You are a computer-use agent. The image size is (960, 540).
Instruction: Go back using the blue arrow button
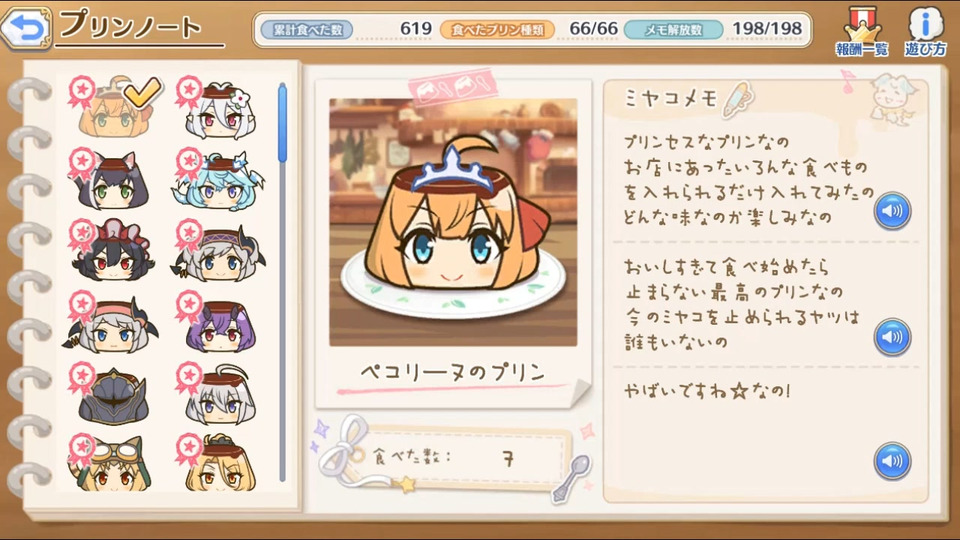(26, 28)
